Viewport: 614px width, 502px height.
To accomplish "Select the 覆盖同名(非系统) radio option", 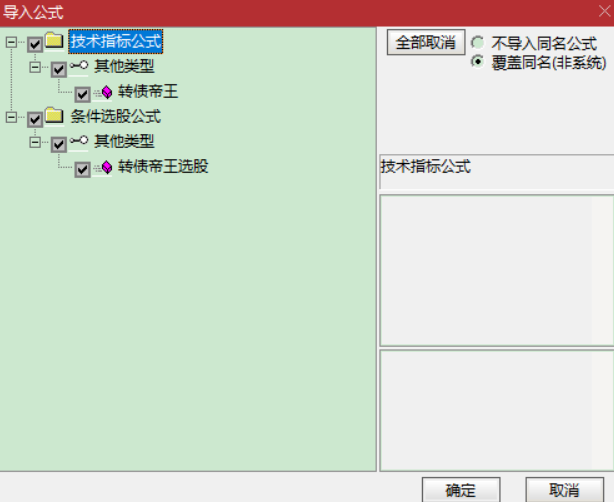I will (x=478, y=62).
